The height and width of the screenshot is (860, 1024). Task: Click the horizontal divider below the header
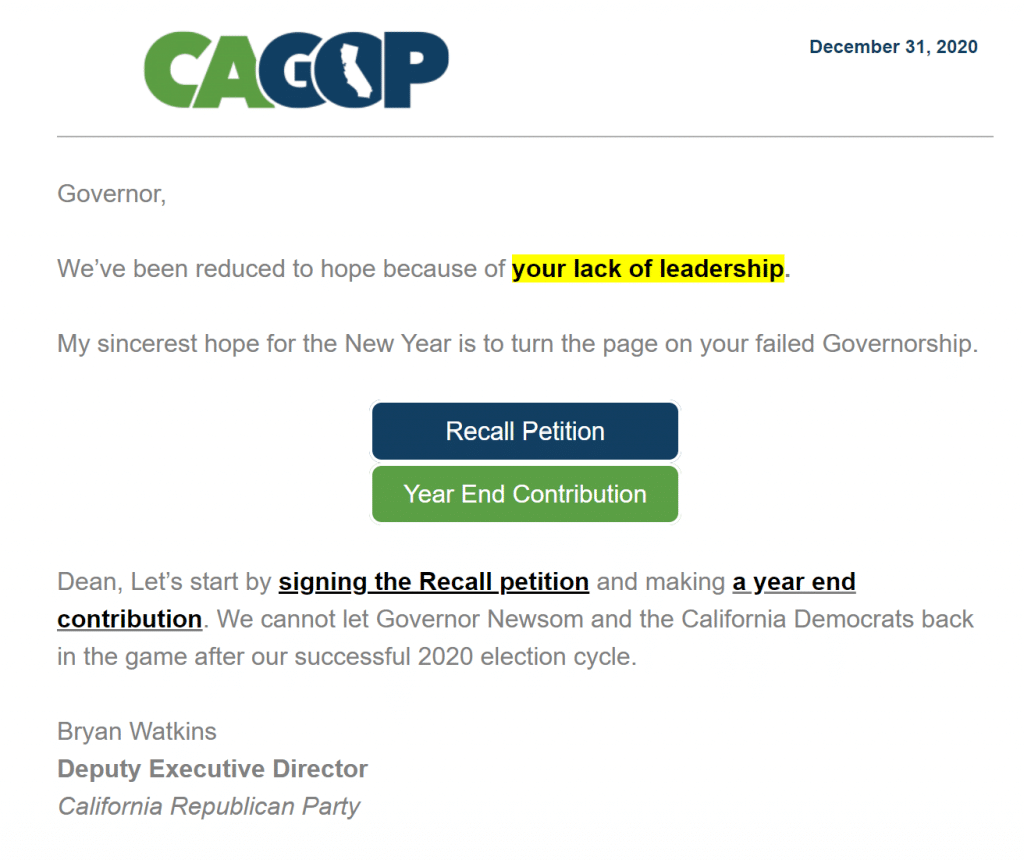pyautogui.click(x=525, y=136)
